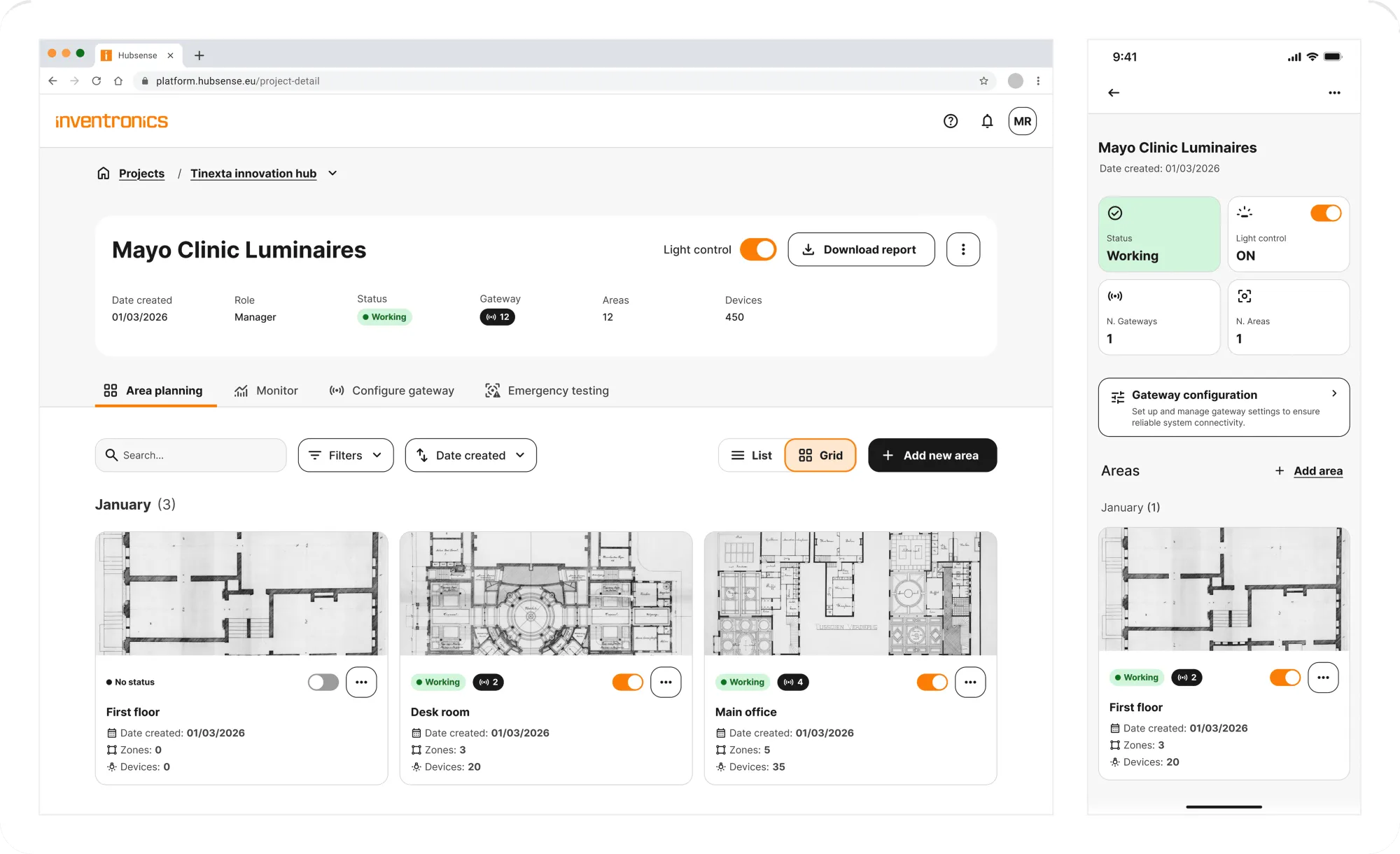
Task: Tap mobile N. Areas tile icon
Action: pyautogui.click(x=1245, y=296)
